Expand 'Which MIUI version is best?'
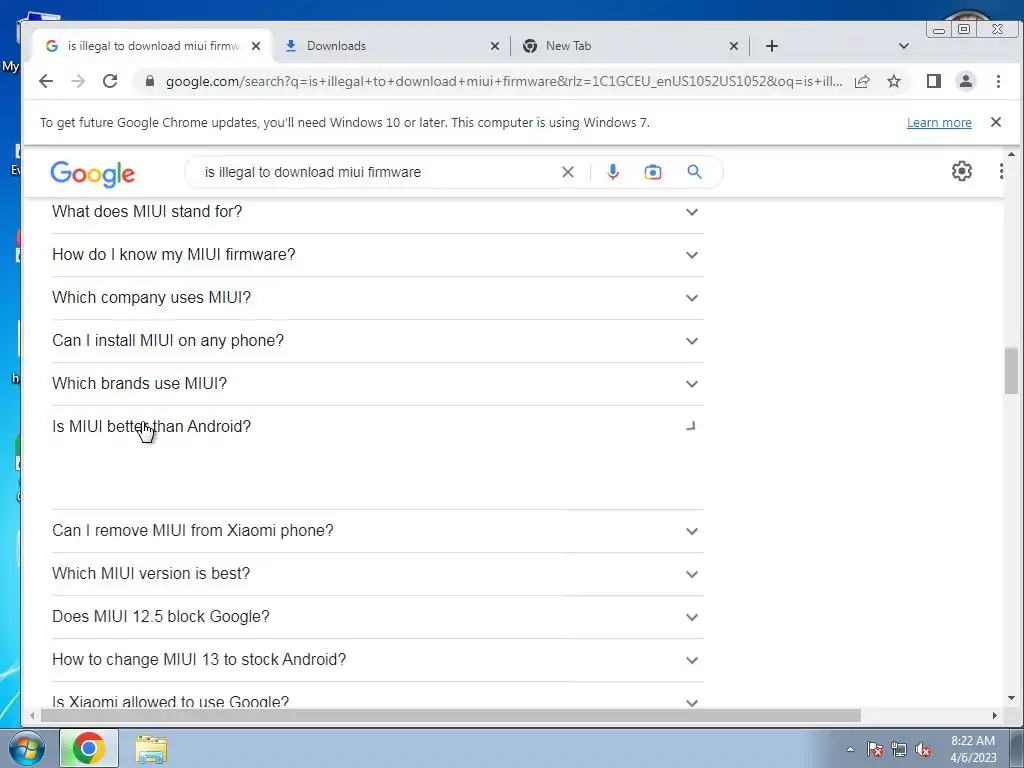 pyautogui.click(x=377, y=574)
